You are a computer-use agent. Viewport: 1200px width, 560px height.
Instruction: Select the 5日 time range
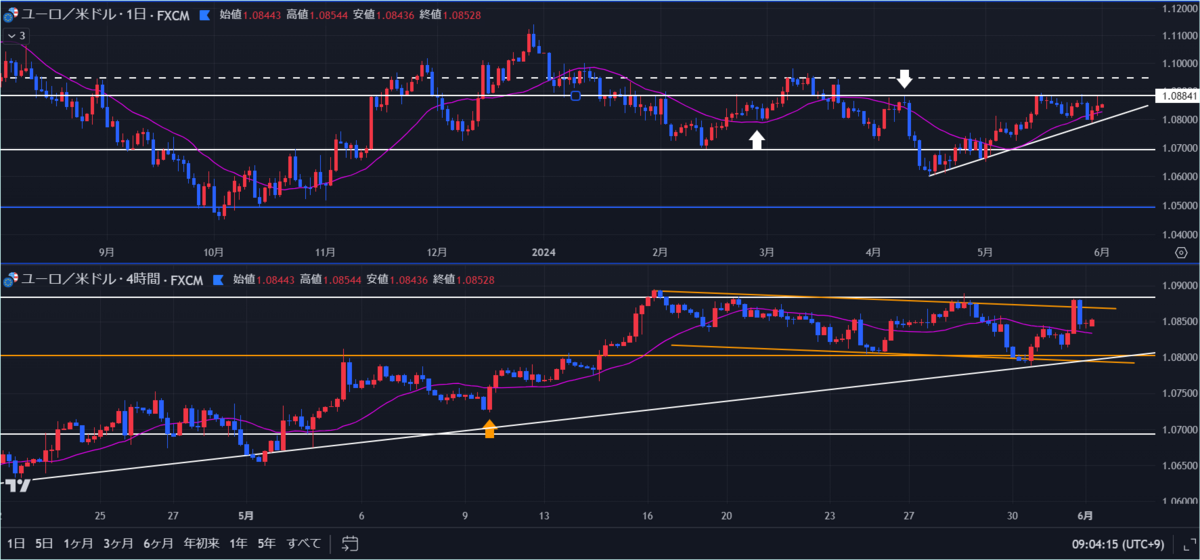(45, 544)
